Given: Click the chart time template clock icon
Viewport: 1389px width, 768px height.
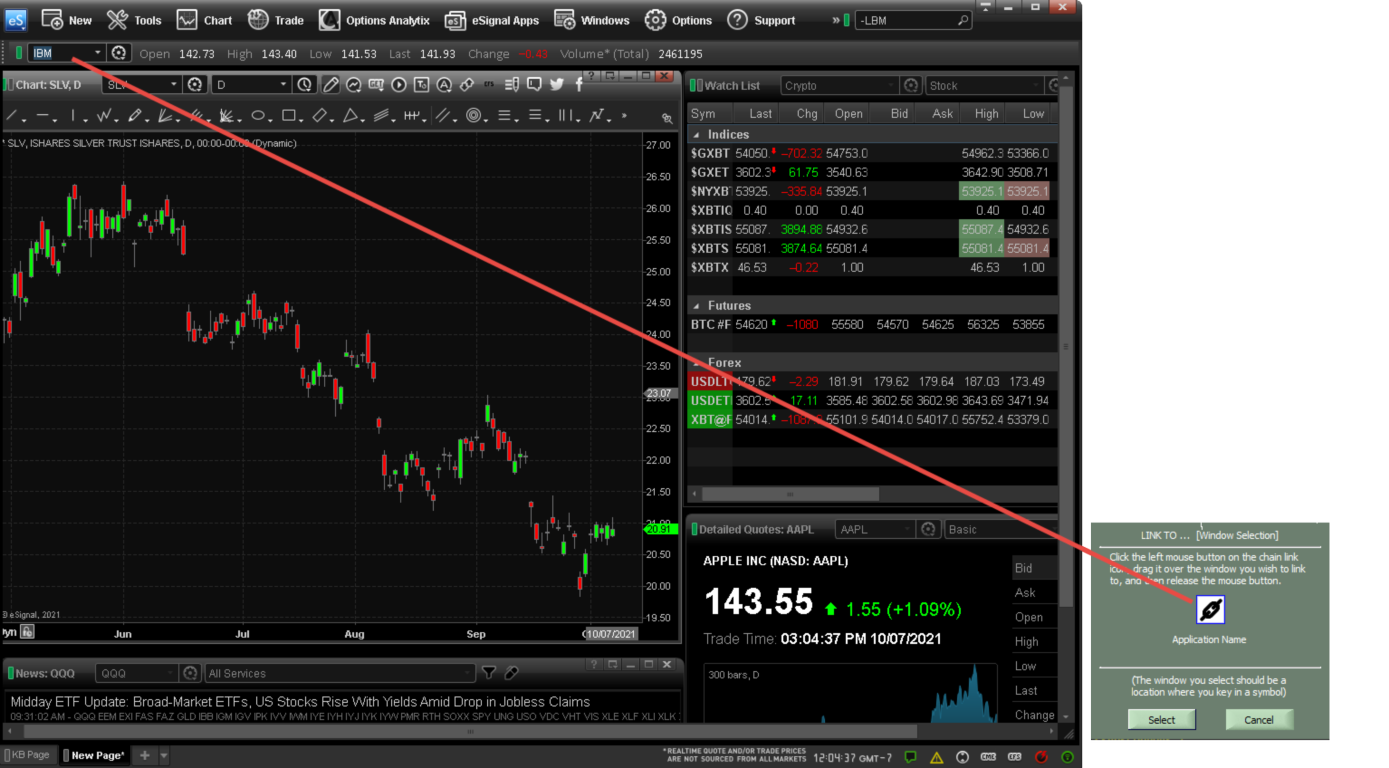Looking at the screenshot, I should point(305,85).
